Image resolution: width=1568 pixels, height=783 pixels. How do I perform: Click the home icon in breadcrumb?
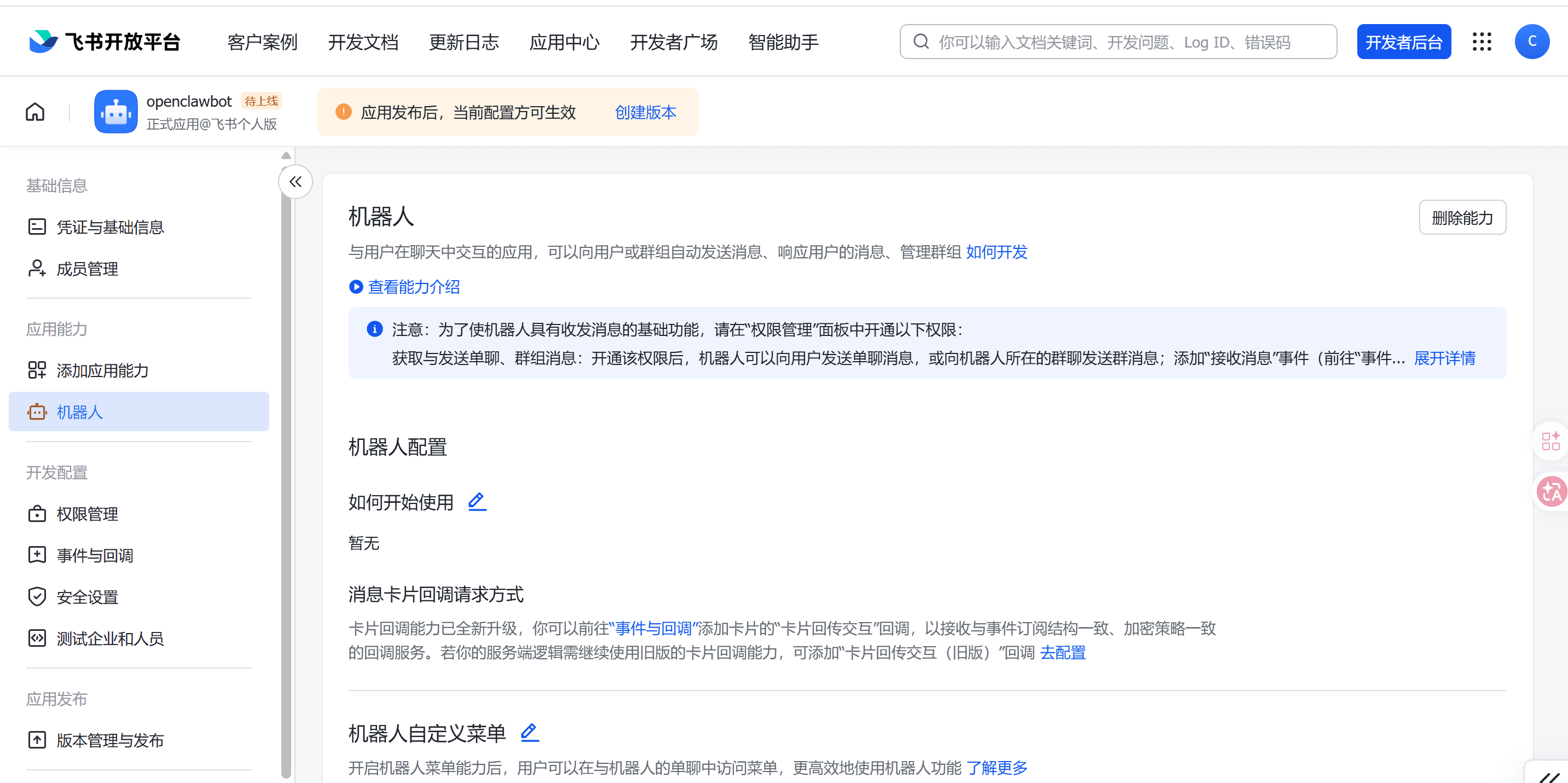36,112
